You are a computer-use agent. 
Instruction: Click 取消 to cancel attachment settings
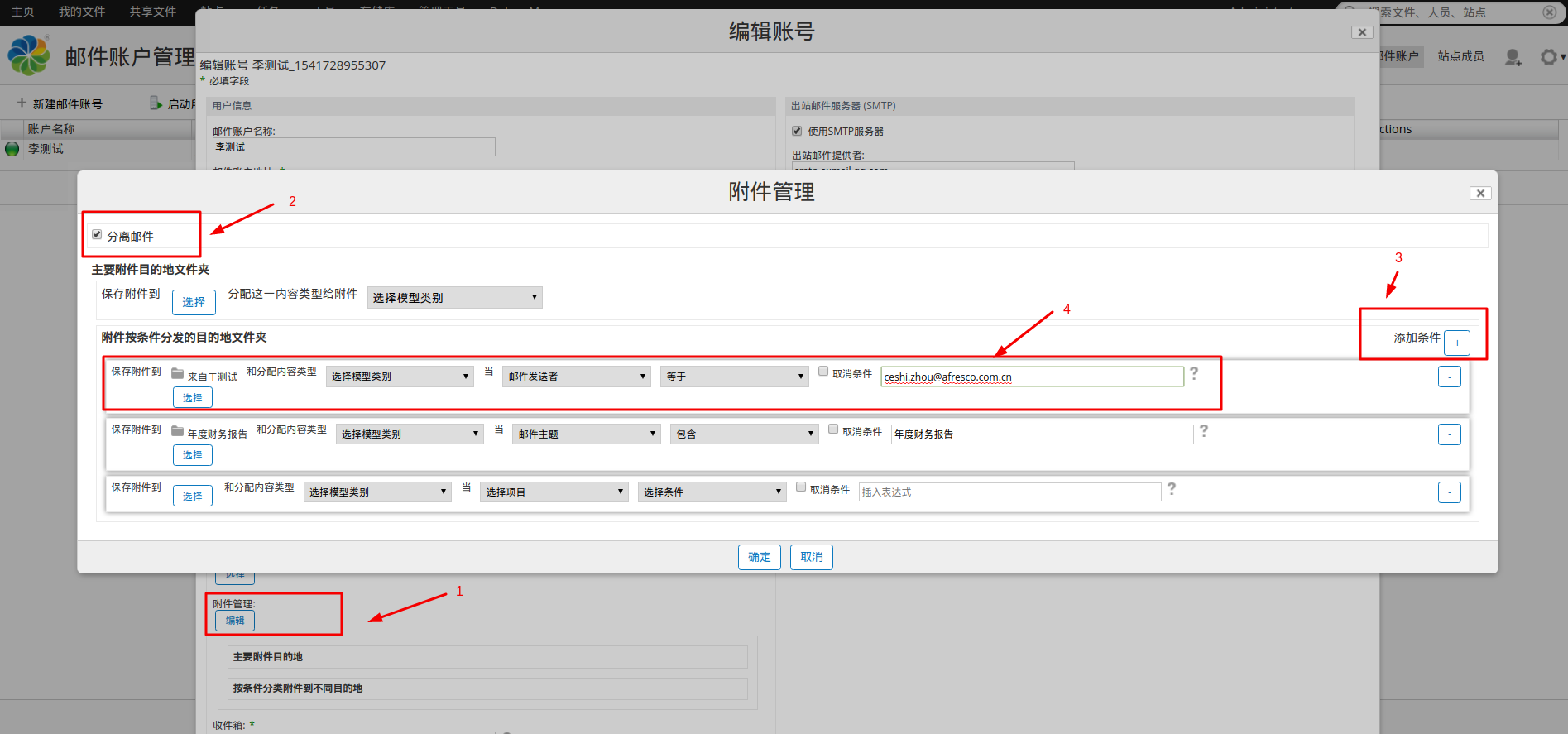(812, 557)
